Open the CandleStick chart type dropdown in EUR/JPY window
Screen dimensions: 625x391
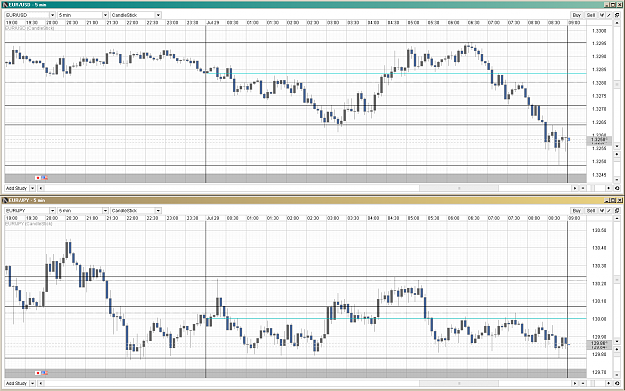[136, 210]
